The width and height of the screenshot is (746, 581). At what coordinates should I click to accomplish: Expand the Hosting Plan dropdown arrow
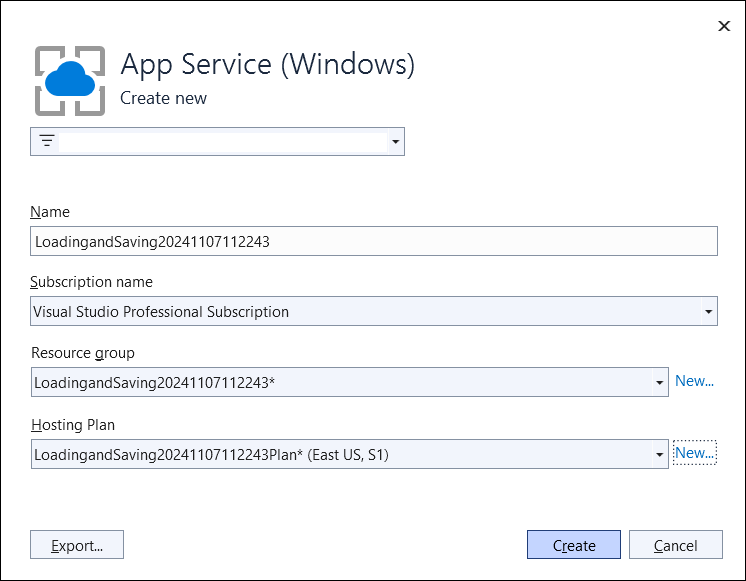click(659, 454)
